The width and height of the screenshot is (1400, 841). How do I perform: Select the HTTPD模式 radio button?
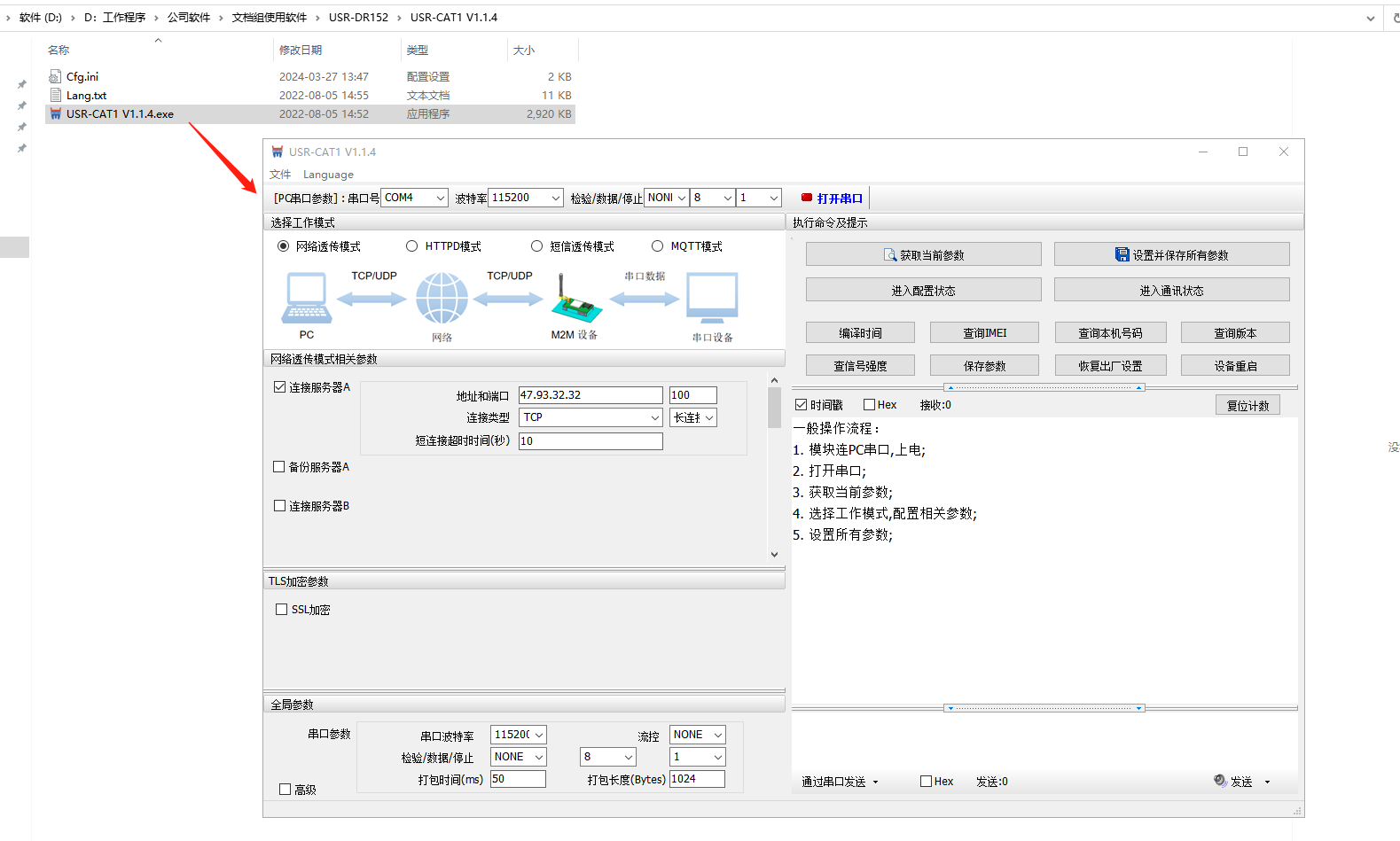[411, 246]
